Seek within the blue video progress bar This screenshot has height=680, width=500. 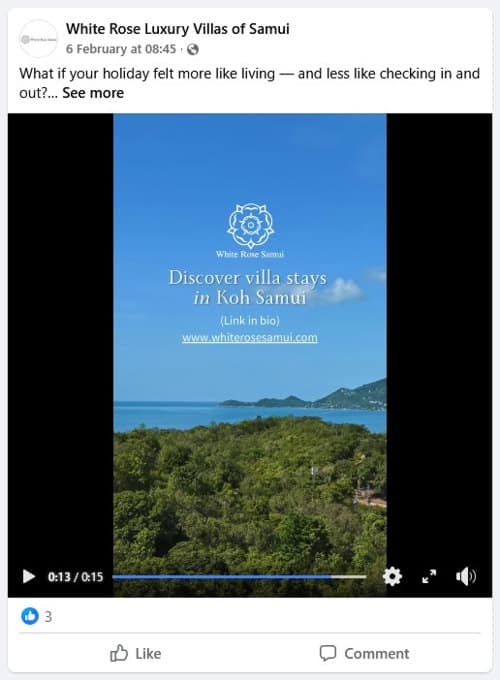pos(222,577)
